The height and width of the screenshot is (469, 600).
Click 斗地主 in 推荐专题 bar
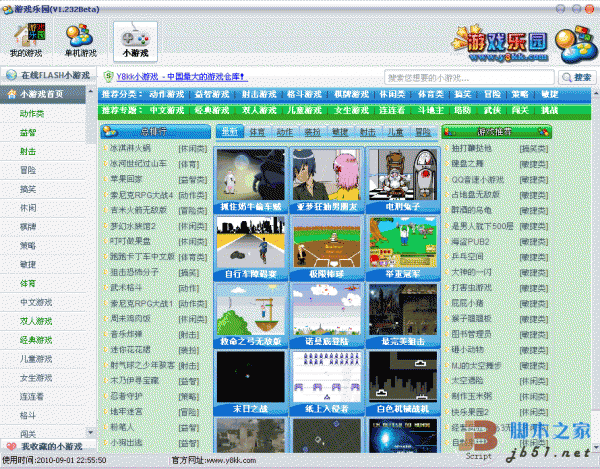[430, 110]
